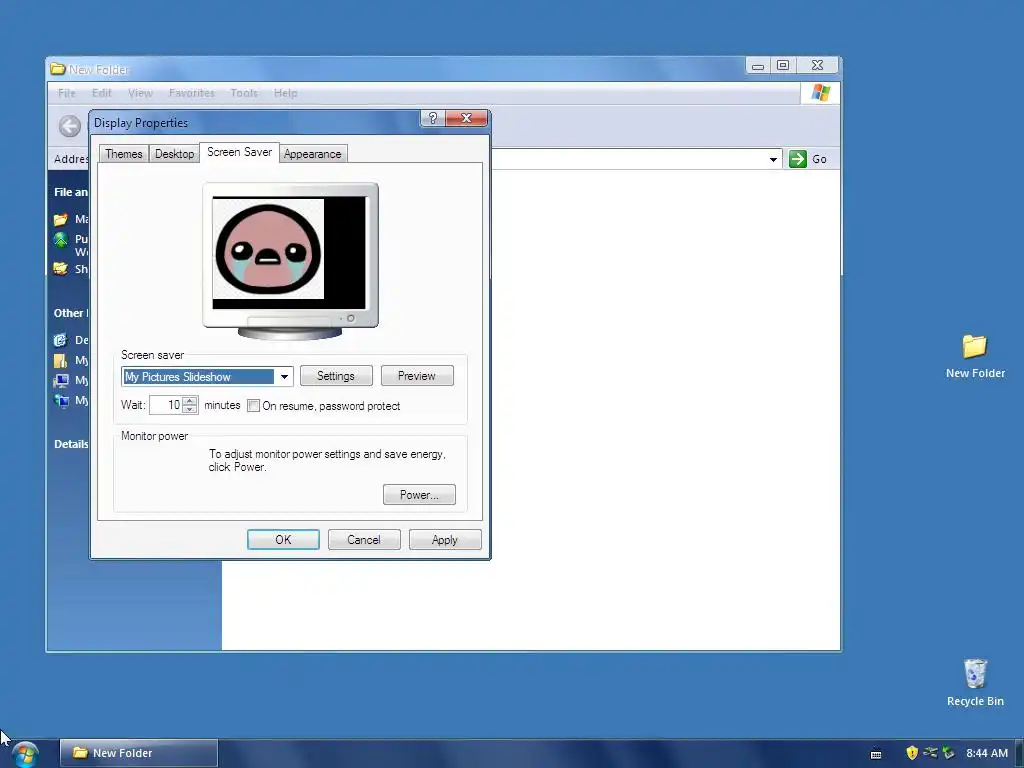Select the New Folder desktop icon
This screenshot has height=768, width=1024.
(975, 356)
